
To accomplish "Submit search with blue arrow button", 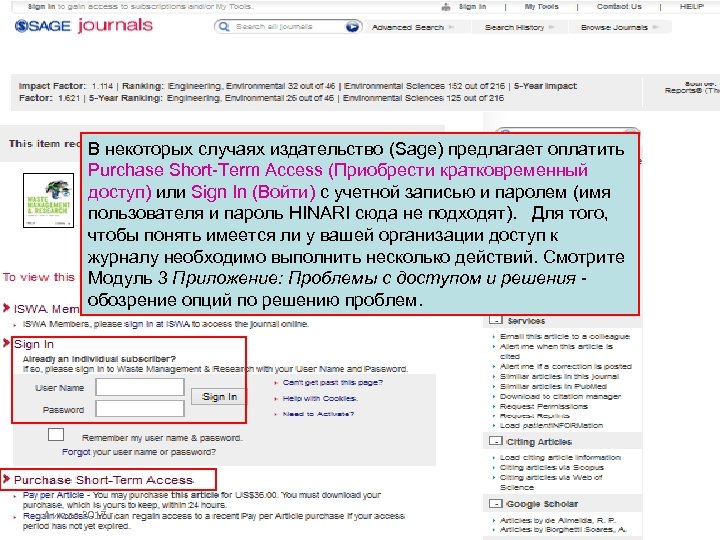I will 352,27.
